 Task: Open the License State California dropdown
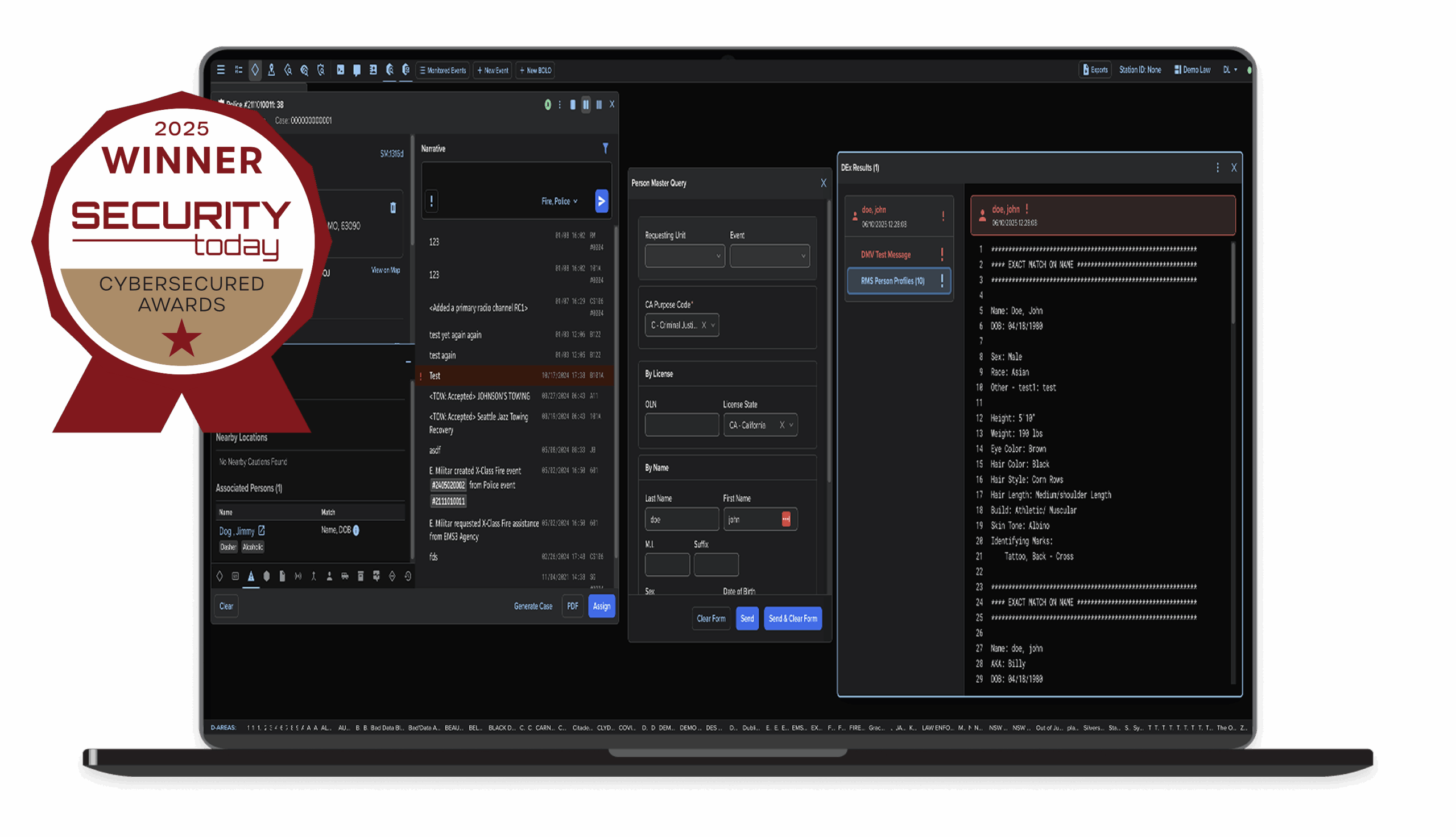[791, 426]
